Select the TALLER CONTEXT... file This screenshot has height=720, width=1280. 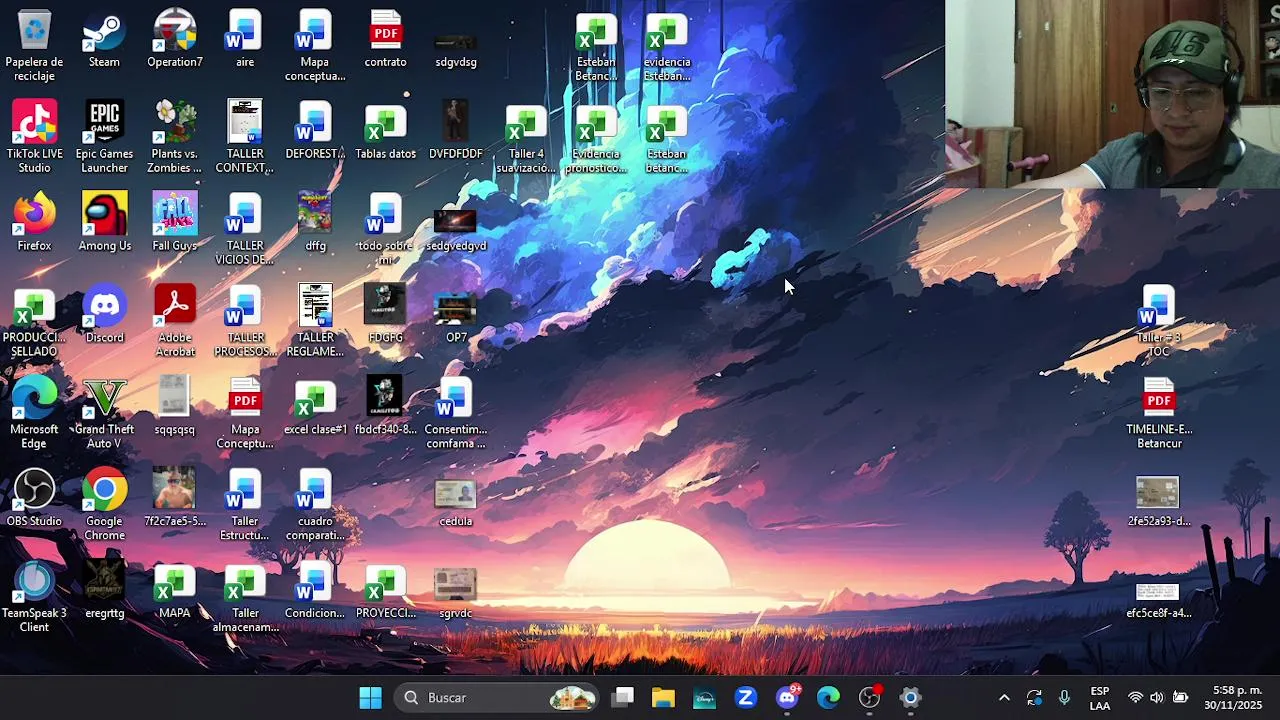(x=245, y=137)
